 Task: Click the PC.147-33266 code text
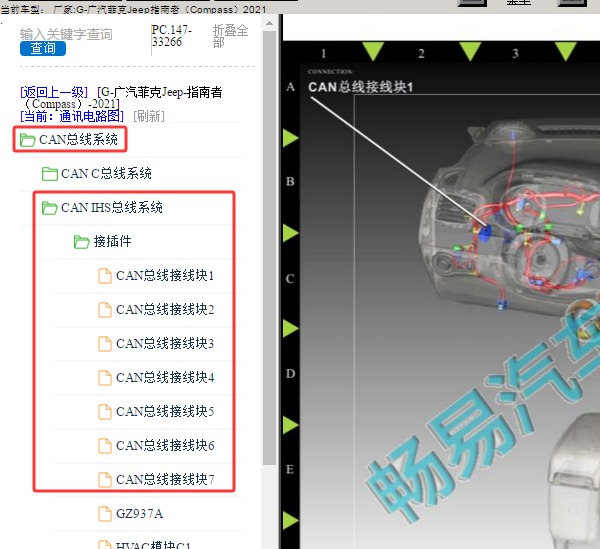171,36
